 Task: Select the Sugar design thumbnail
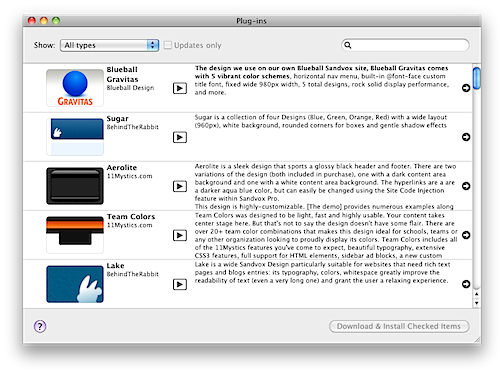pyautogui.click(x=75, y=137)
